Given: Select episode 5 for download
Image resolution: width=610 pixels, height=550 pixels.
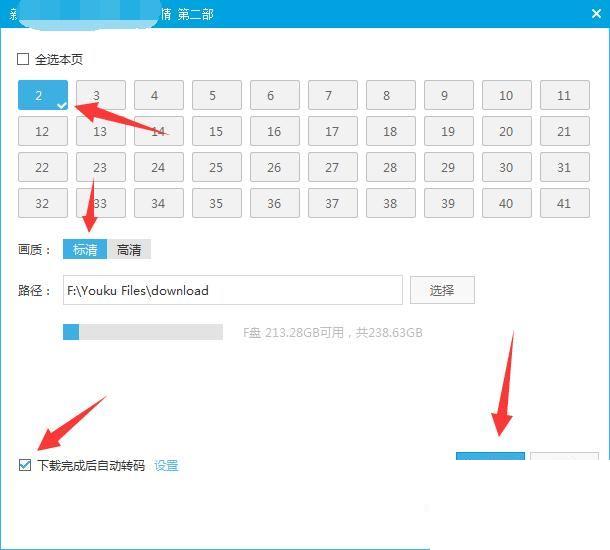Looking at the screenshot, I should [x=212, y=96].
